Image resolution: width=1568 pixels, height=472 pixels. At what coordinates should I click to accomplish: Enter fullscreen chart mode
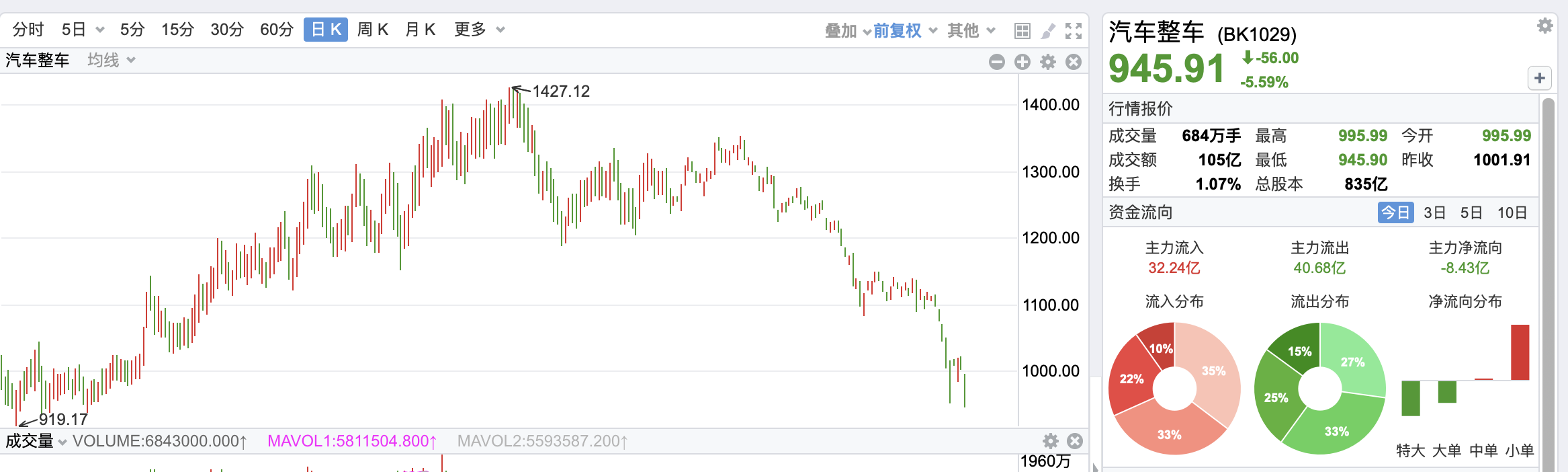[x=1074, y=31]
